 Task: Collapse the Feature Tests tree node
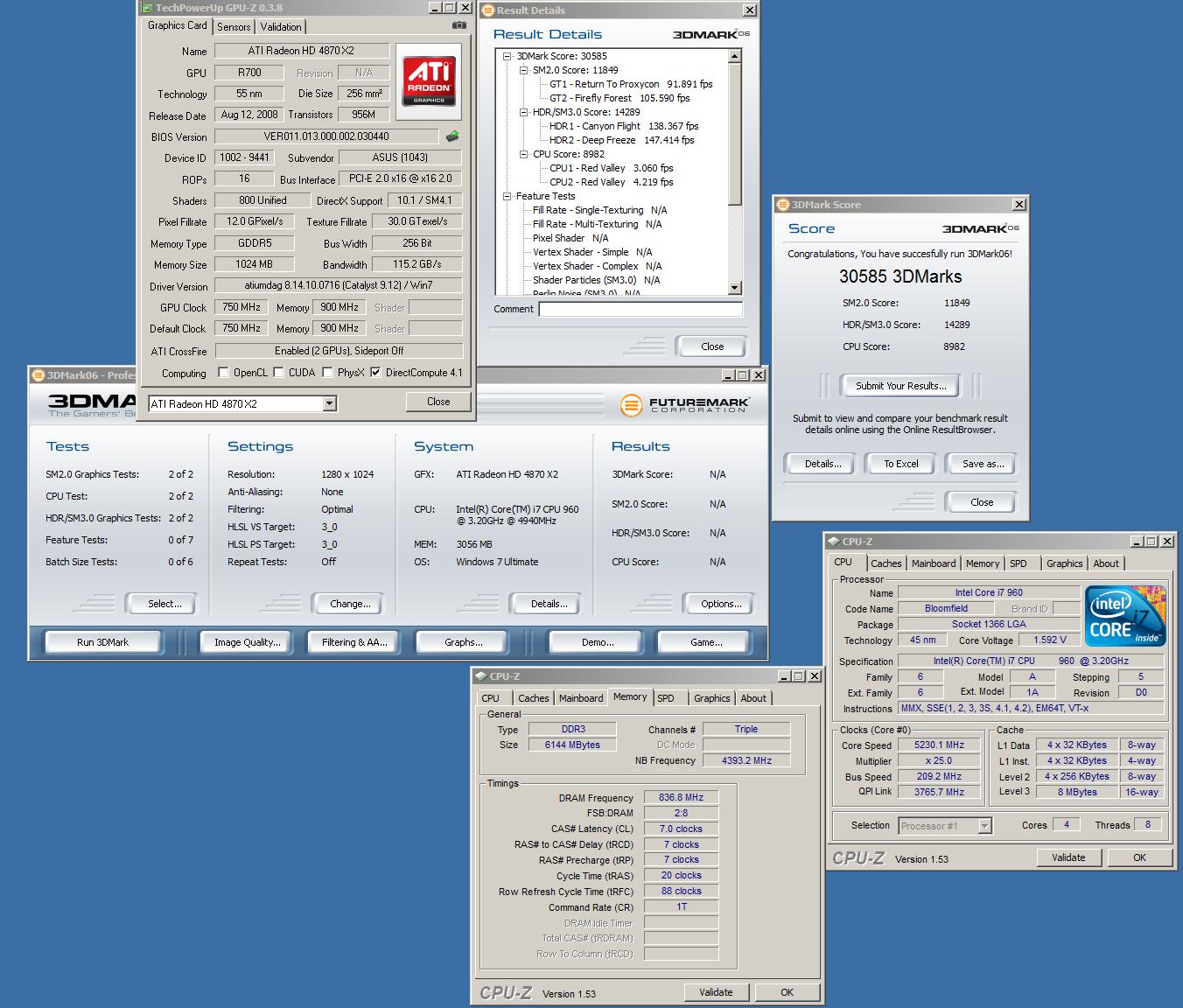507,196
